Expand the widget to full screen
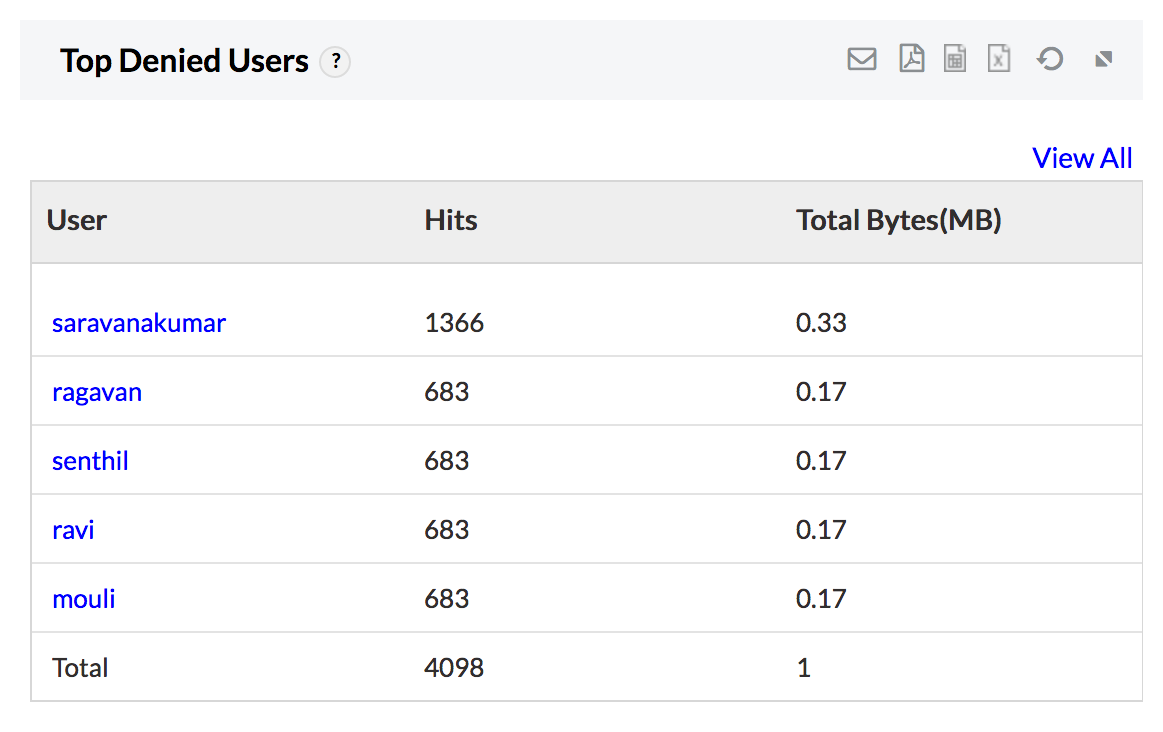Viewport: 1163px width, 732px height. [1103, 59]
